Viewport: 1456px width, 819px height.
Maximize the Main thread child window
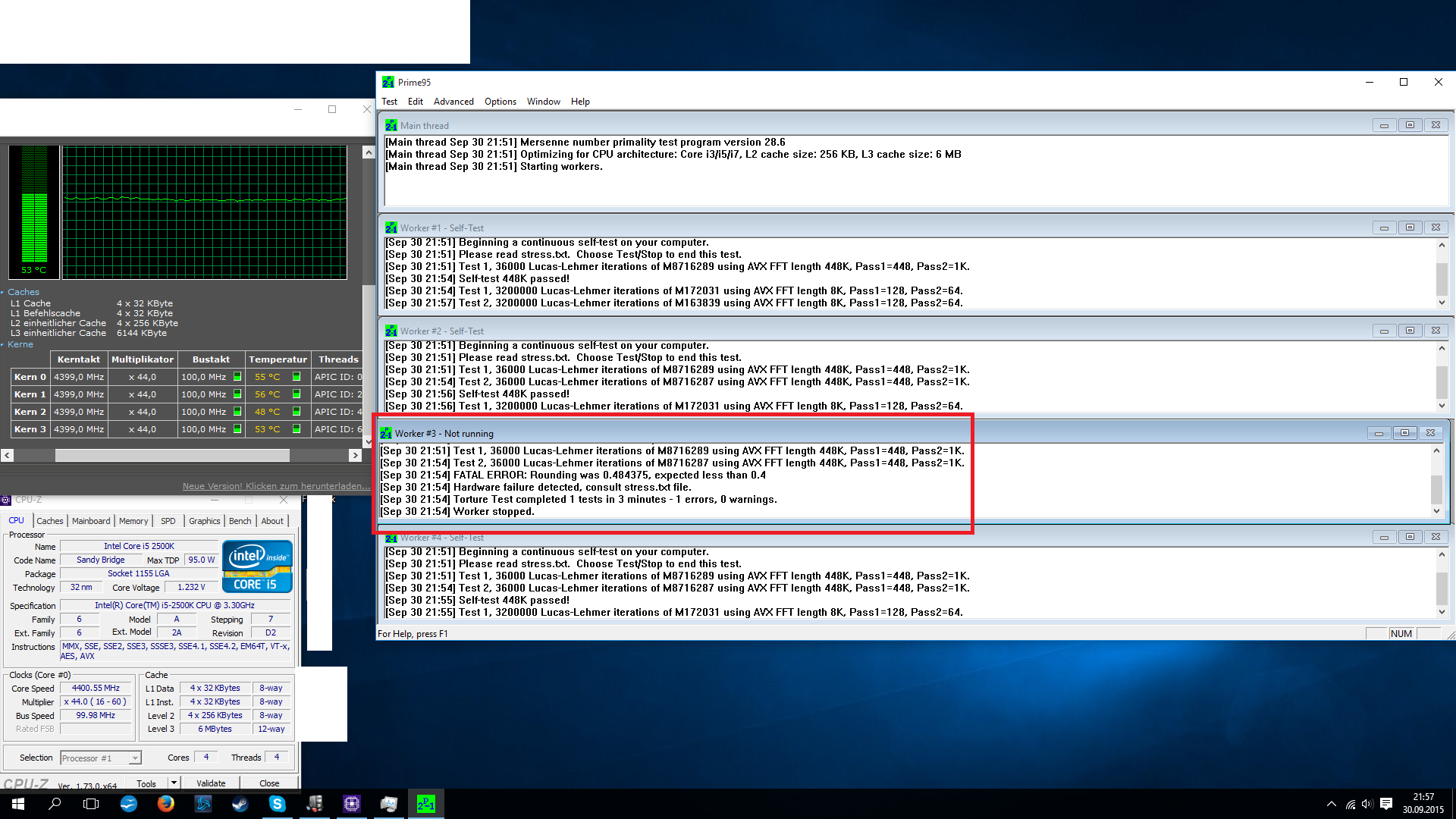tap(1410, 125)
